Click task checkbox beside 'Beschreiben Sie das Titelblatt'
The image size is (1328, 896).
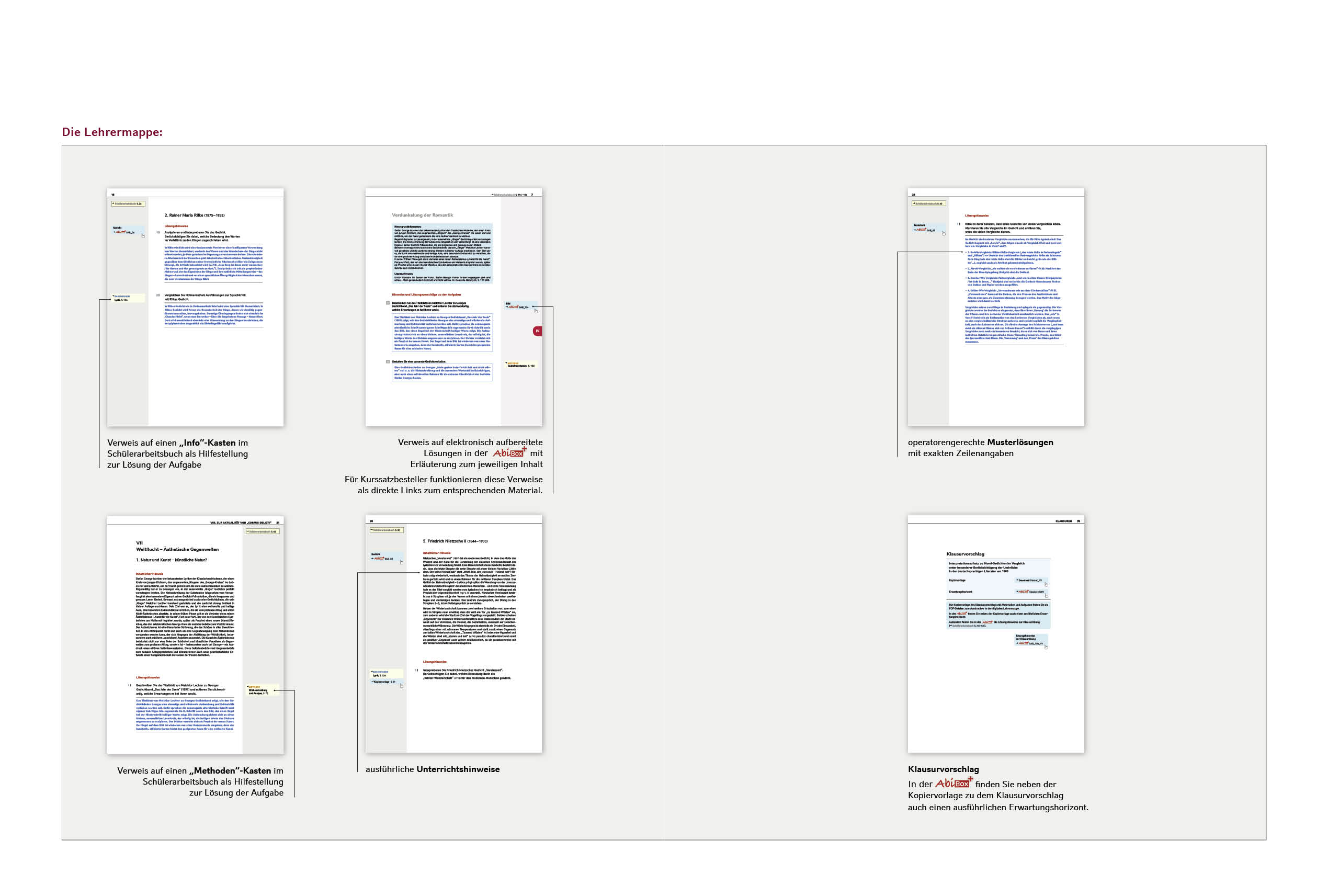[x=388, y=303]
